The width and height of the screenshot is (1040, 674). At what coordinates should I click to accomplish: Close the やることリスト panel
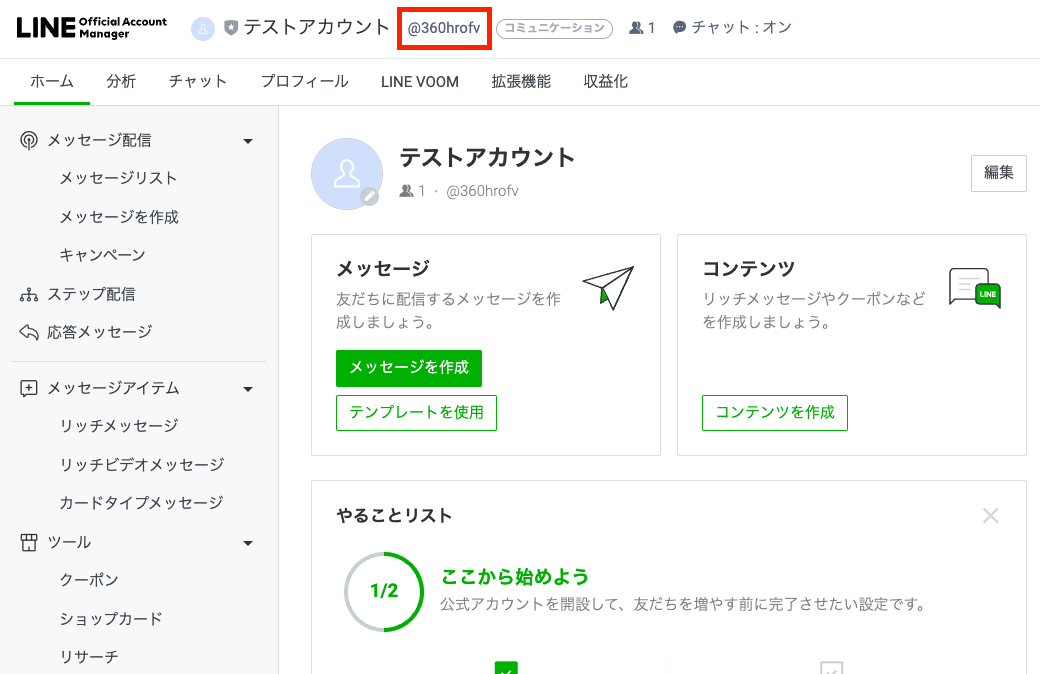pos(990,515)
